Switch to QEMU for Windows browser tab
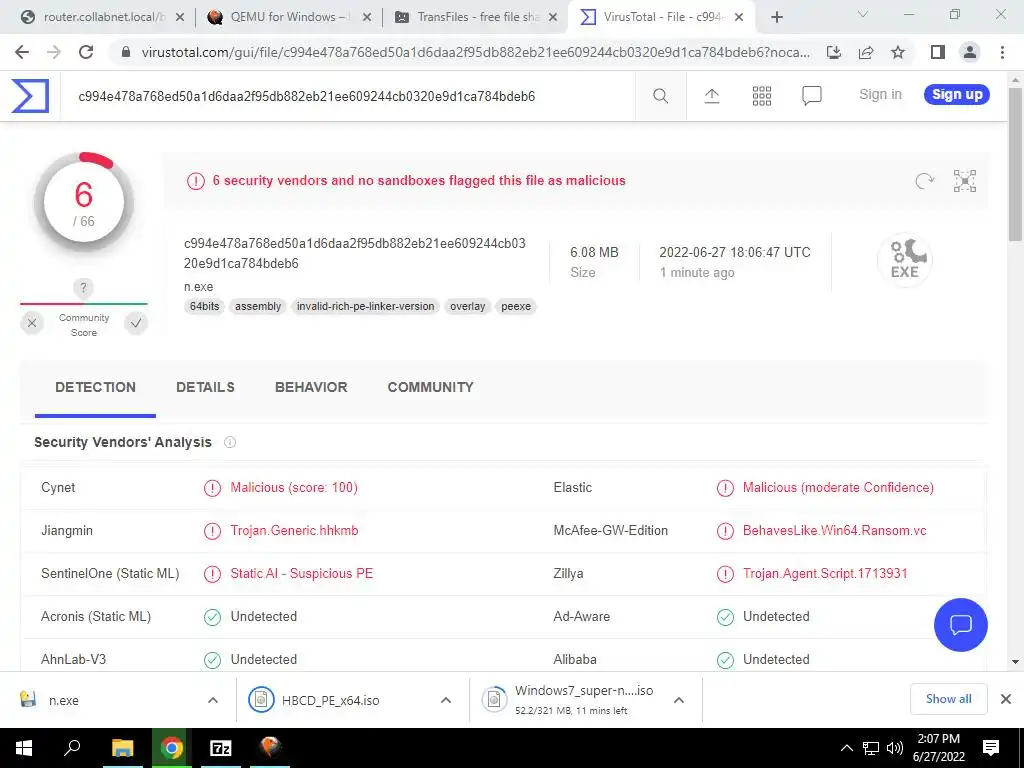The image size is (1024, 768). (290, 17)
